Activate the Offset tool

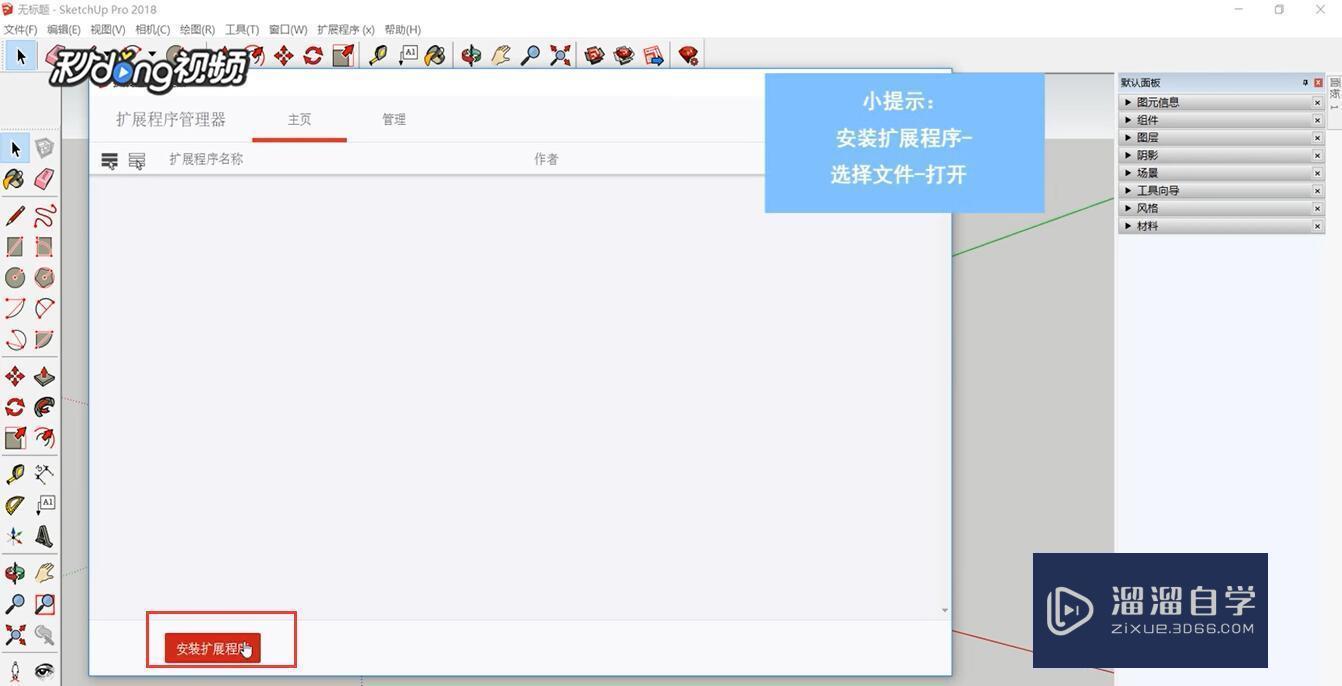click(44, 437)
